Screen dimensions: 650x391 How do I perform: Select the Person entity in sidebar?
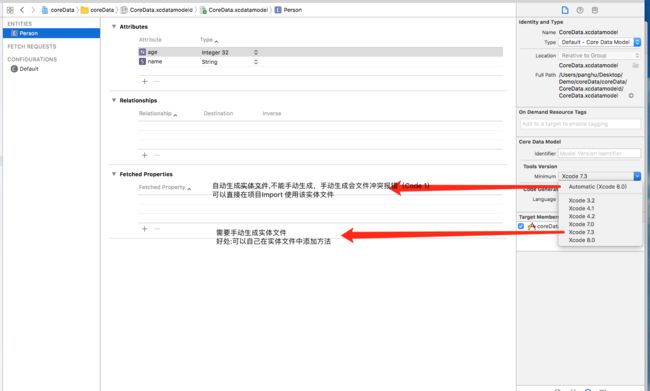pyautogui.click(x=51, y=33)
